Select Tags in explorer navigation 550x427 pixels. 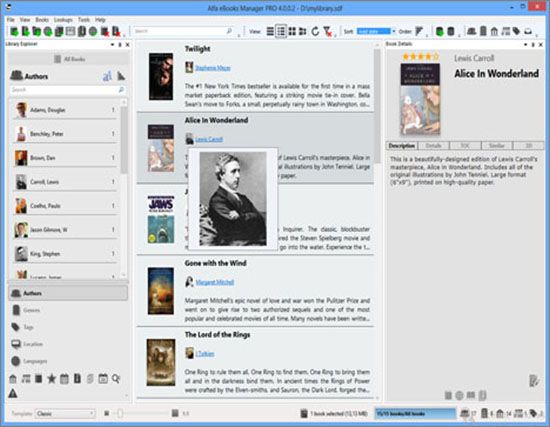click(68, 327)
